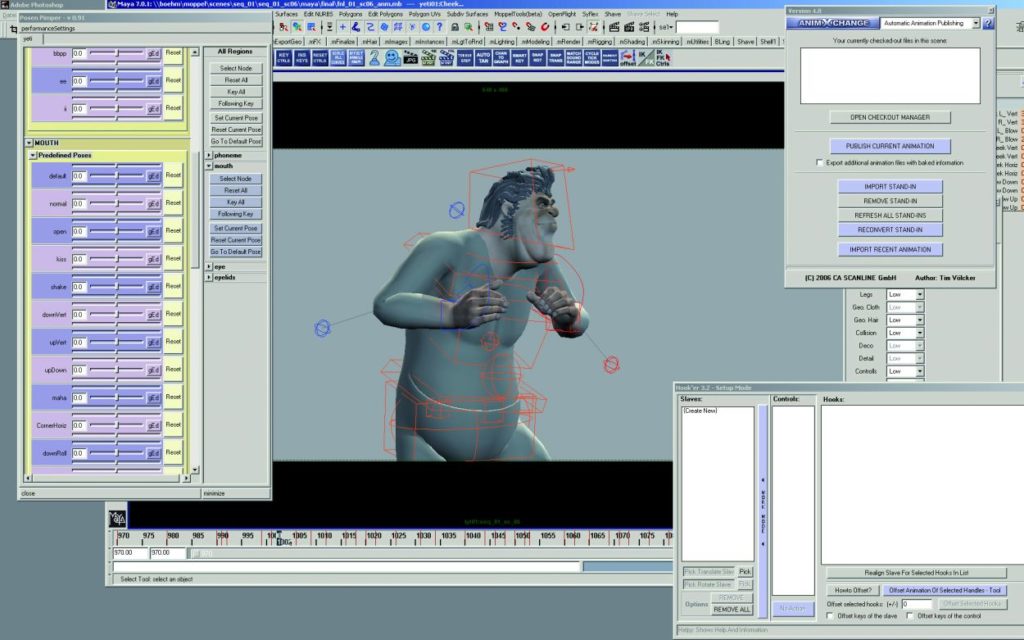Image resolution: width=1024 pixels, height=640 pixels.
Task: Enable Export additional animation files checkbox
Action: click(820, 163)
